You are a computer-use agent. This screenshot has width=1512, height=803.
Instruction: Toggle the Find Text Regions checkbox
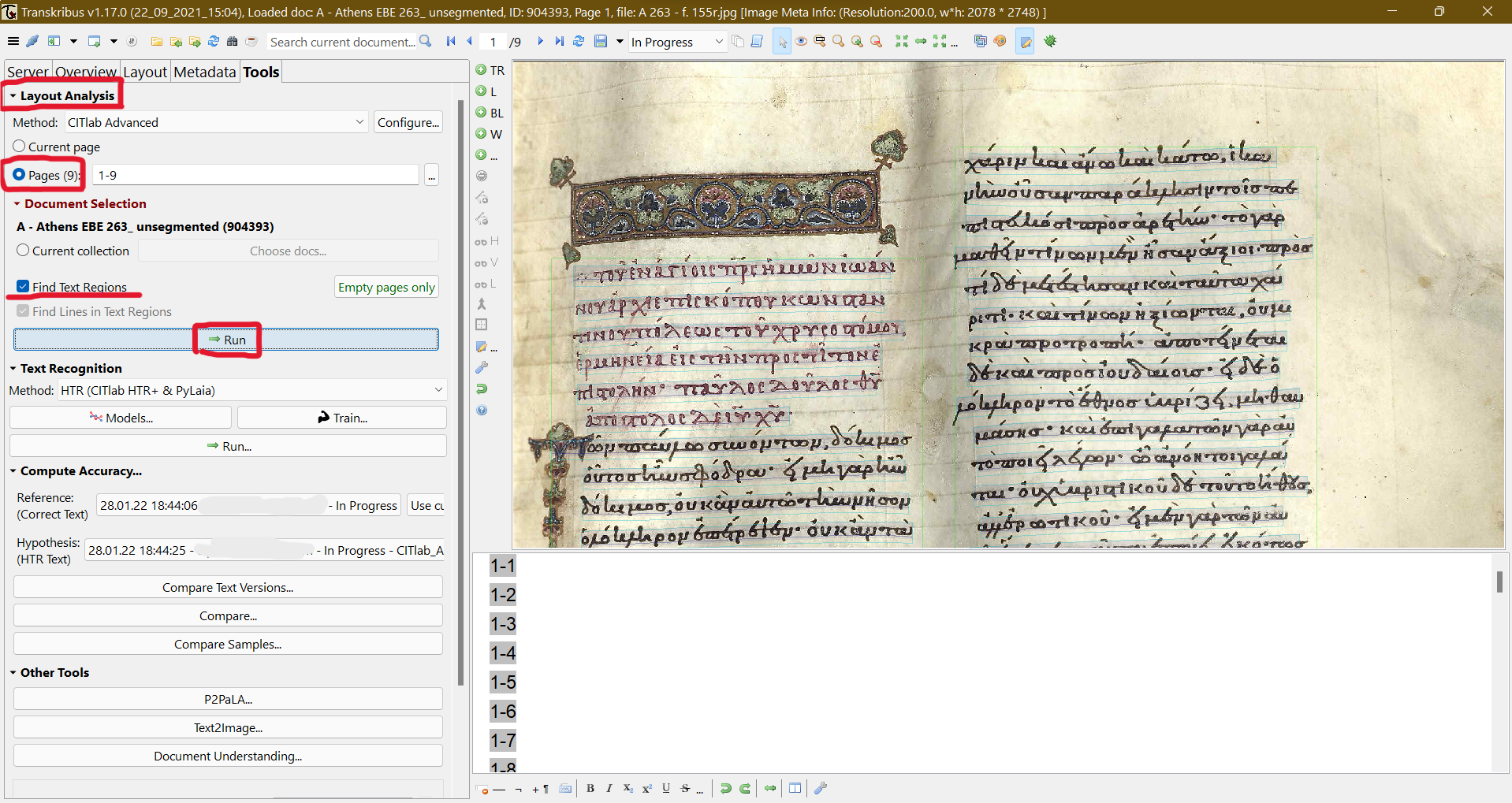23,286
